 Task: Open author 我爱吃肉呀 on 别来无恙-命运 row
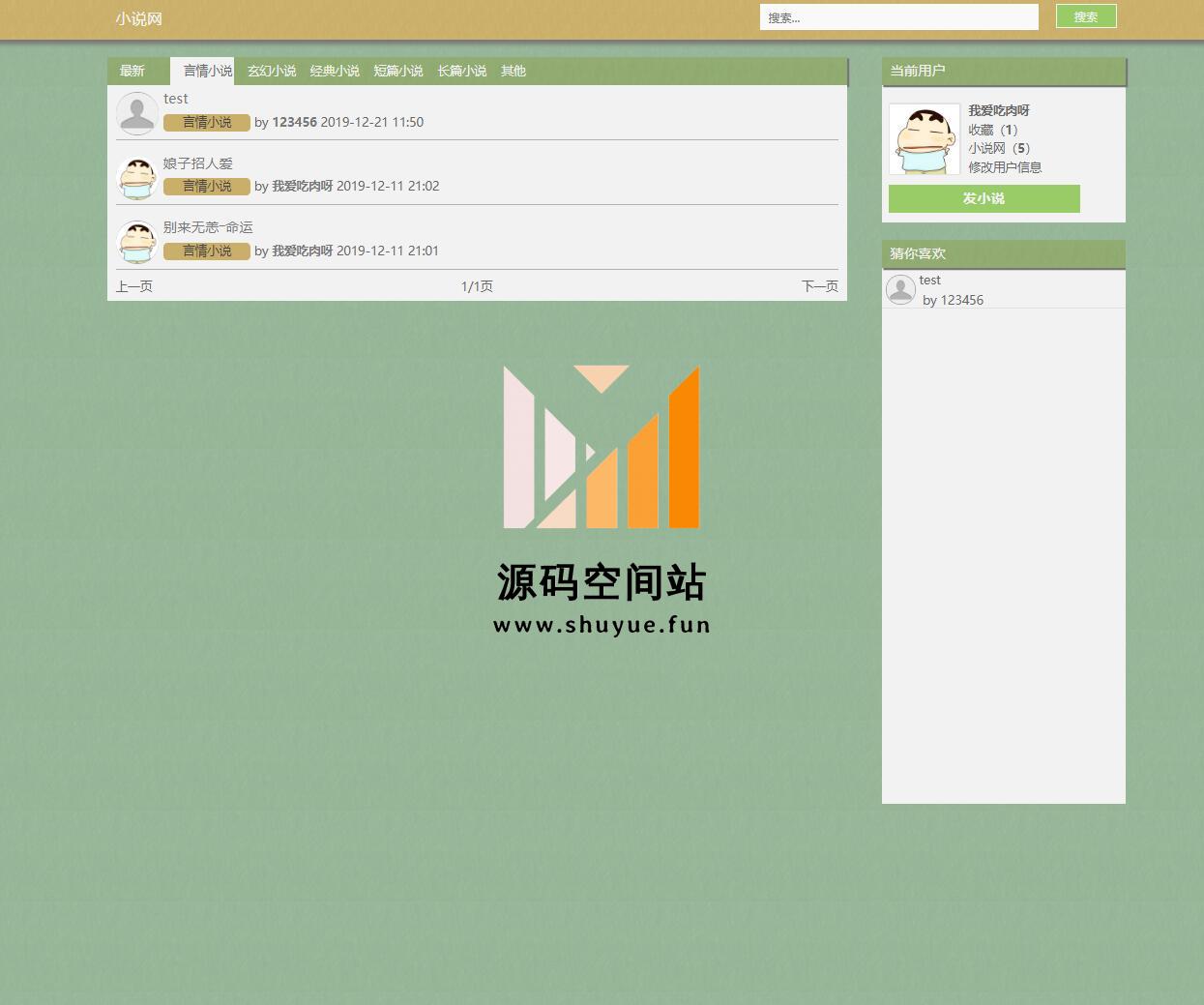tap(302, 251)
